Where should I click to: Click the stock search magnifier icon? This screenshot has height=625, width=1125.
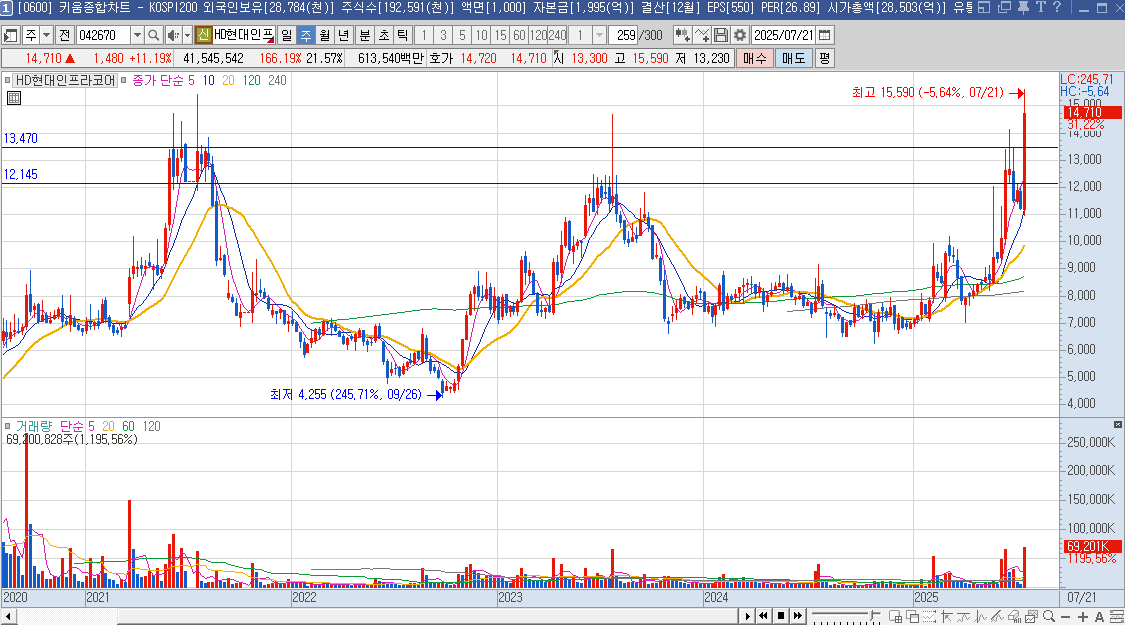(154, 35)
